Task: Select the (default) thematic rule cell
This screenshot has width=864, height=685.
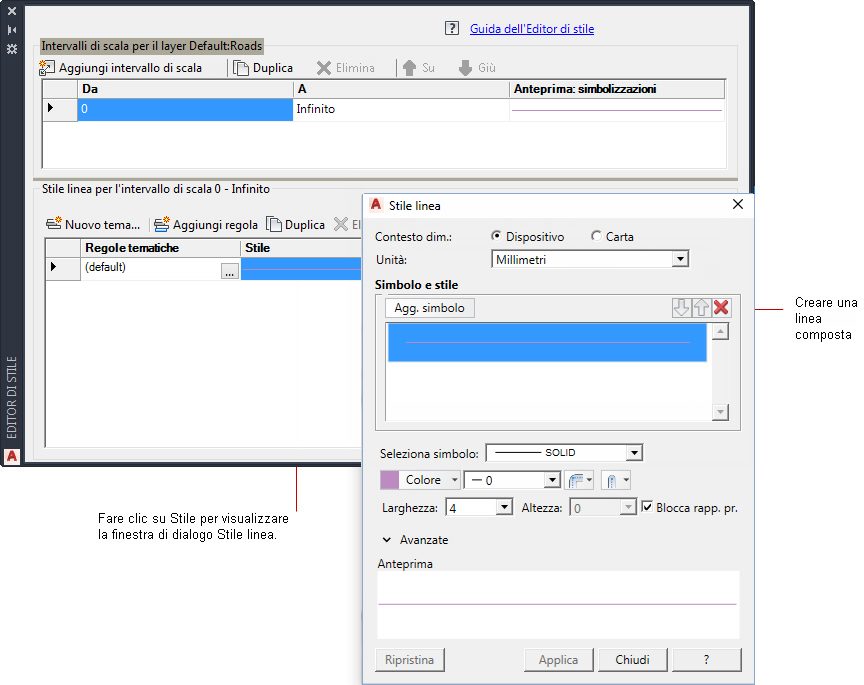Action: (150, 267)
